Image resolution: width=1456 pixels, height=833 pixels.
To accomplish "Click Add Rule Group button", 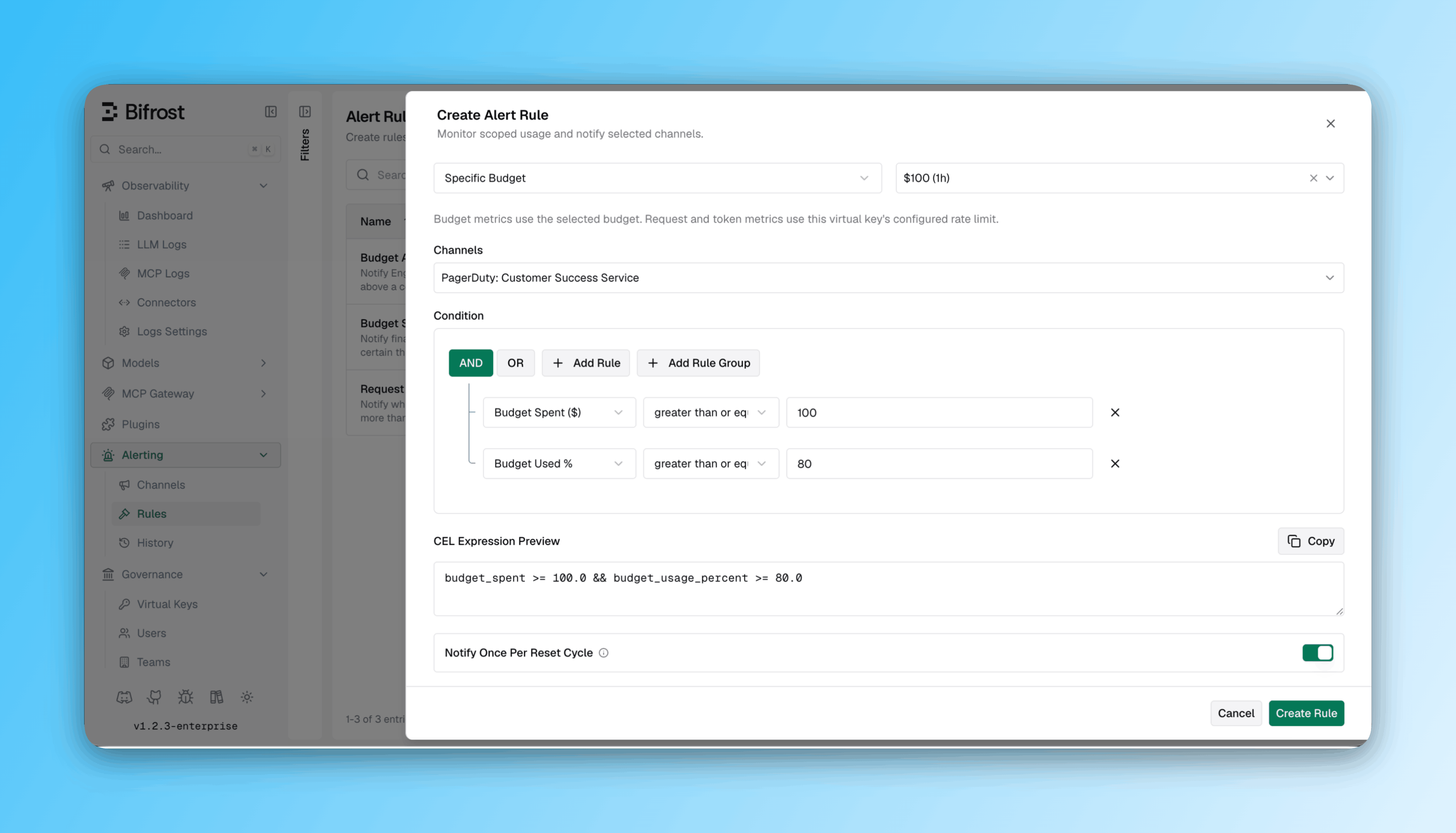I will point(697,363).
